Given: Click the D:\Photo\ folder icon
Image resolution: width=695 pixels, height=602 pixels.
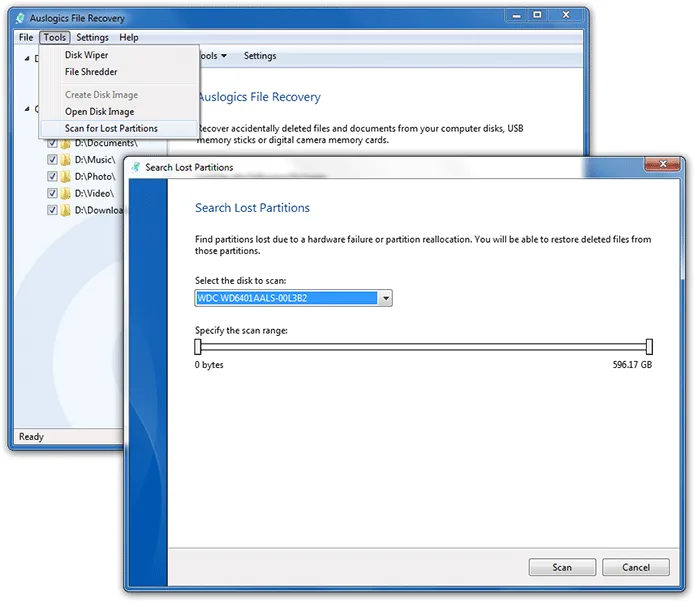Looking at the screenshot, I should click(x=66, y=176).
